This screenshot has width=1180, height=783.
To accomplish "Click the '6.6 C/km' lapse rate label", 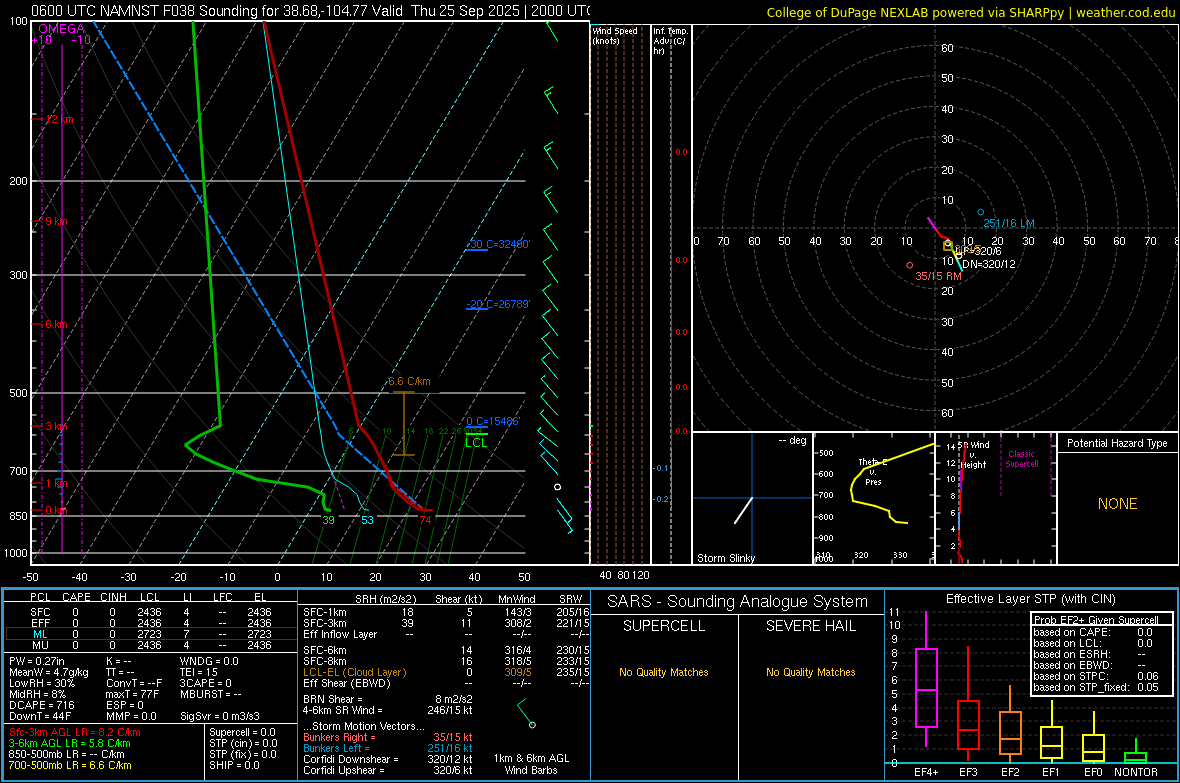I will tap(409, 382).
